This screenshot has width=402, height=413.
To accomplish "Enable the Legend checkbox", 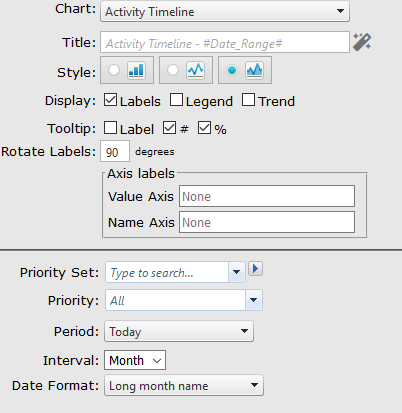I will click(176, 100).
